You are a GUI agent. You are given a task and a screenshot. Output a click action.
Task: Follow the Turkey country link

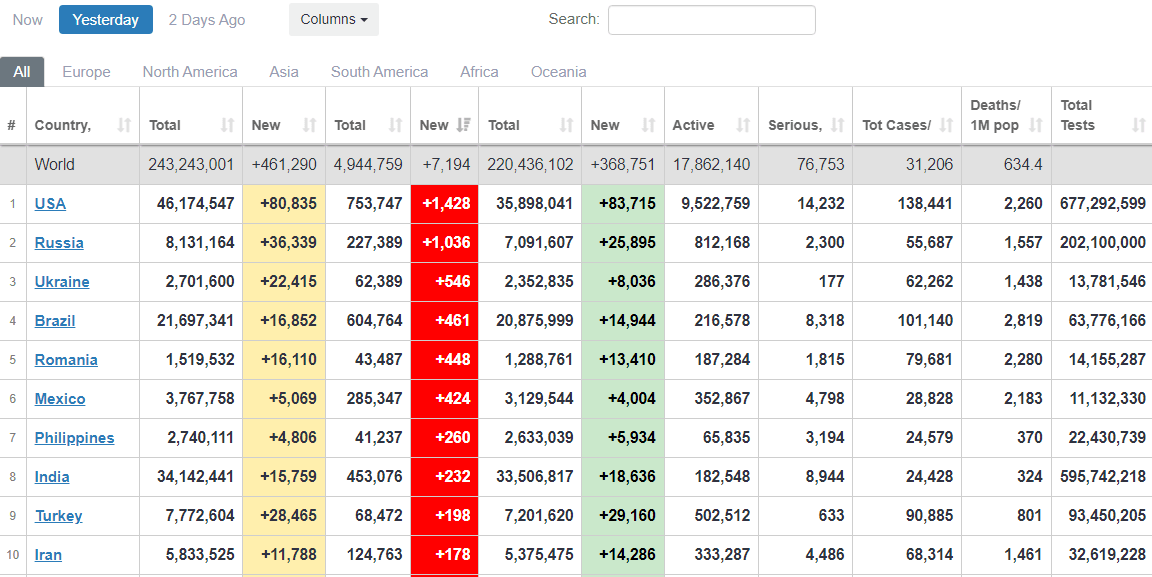point(58,516)
